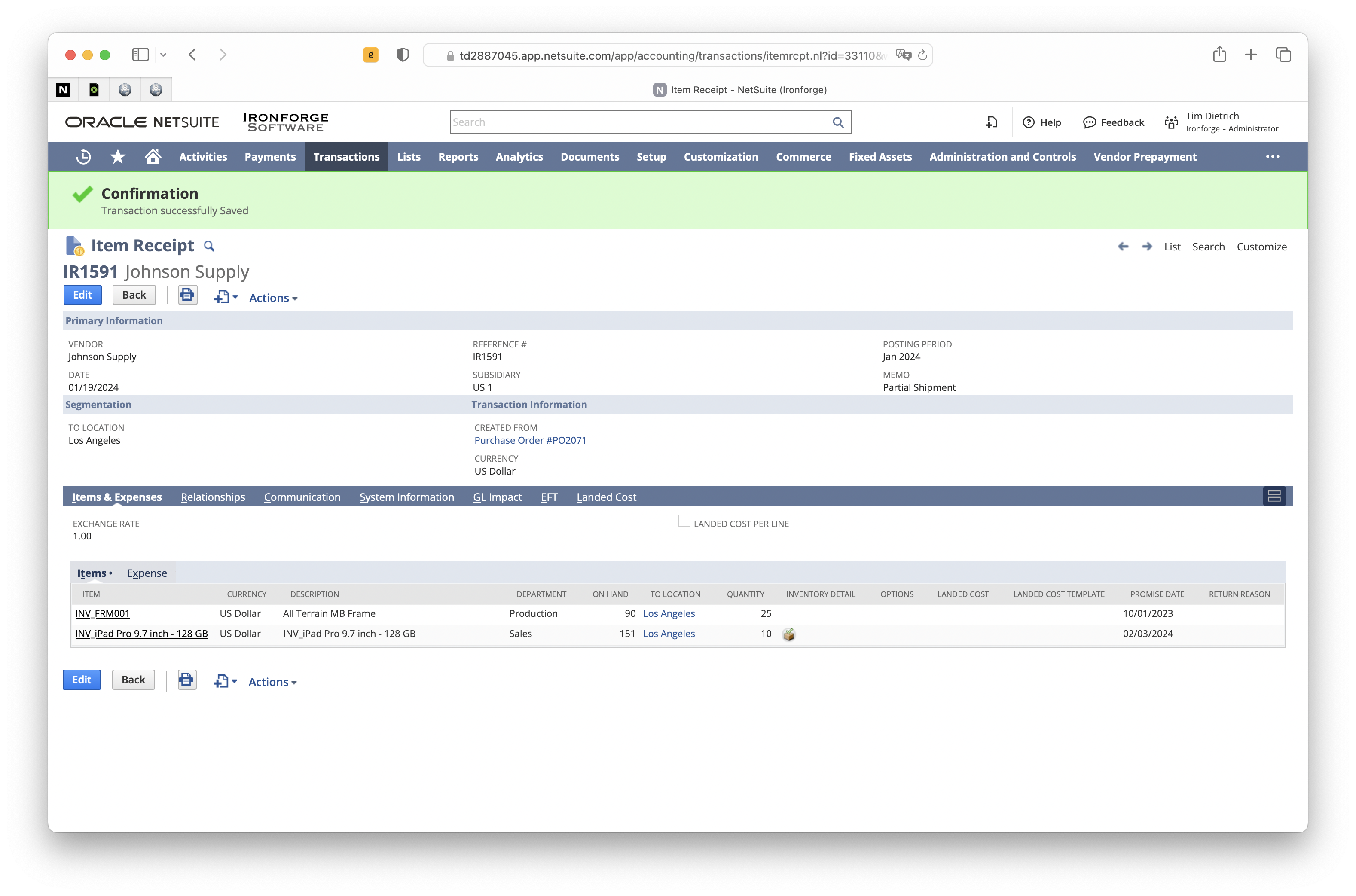Toggle the subtab layout icon
Image resolution: width=1356 pixels, height=896 pixels.
pyautogui.click(x=1274, y=496)
